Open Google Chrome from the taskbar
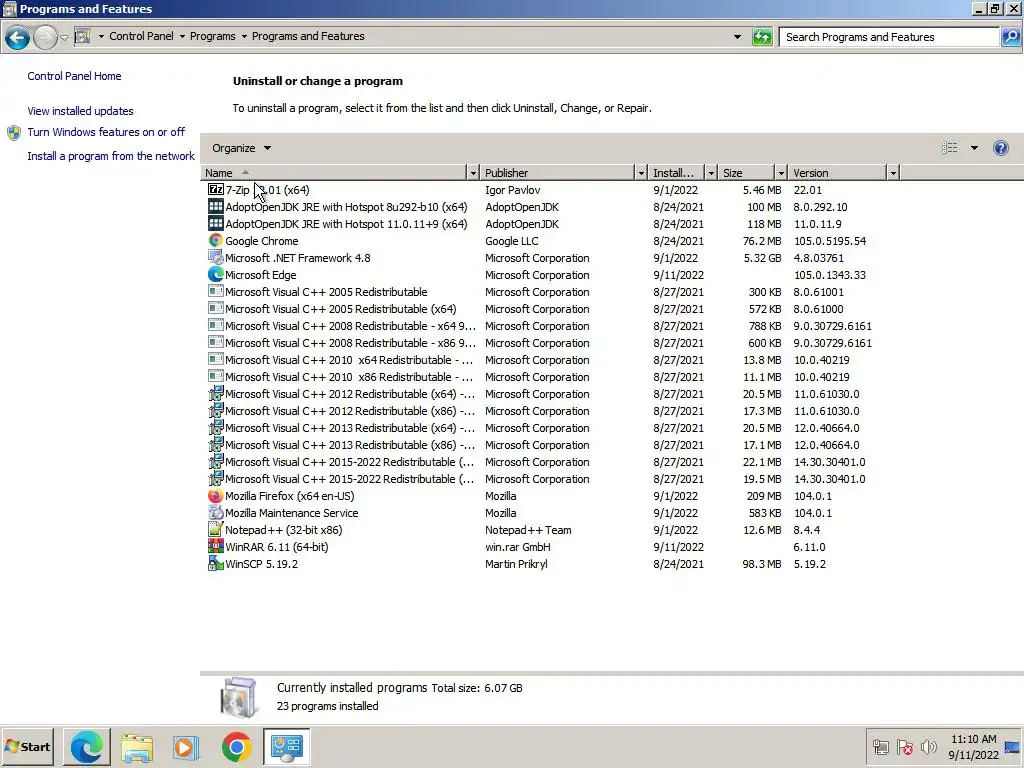The width and height of the screenshot is (1024, 768). click(236, 746)
